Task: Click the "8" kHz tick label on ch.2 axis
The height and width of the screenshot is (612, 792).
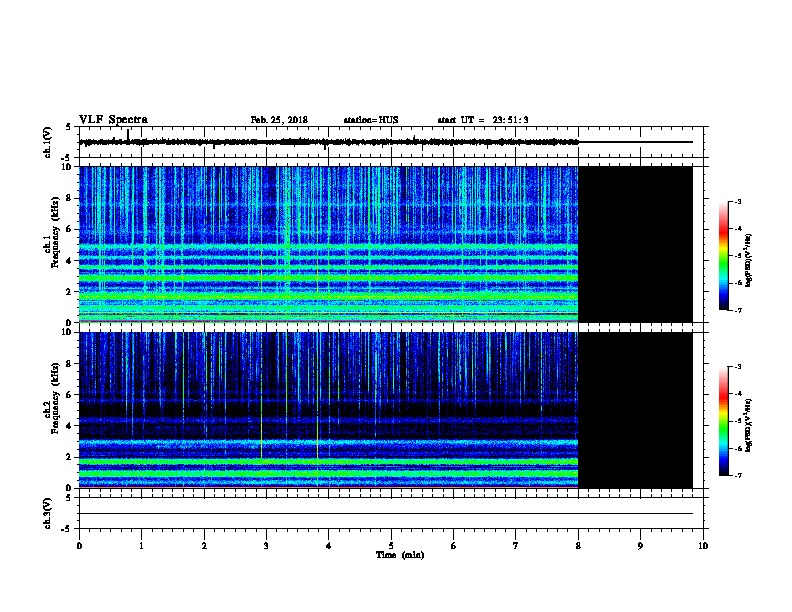Action: point(69,364)
